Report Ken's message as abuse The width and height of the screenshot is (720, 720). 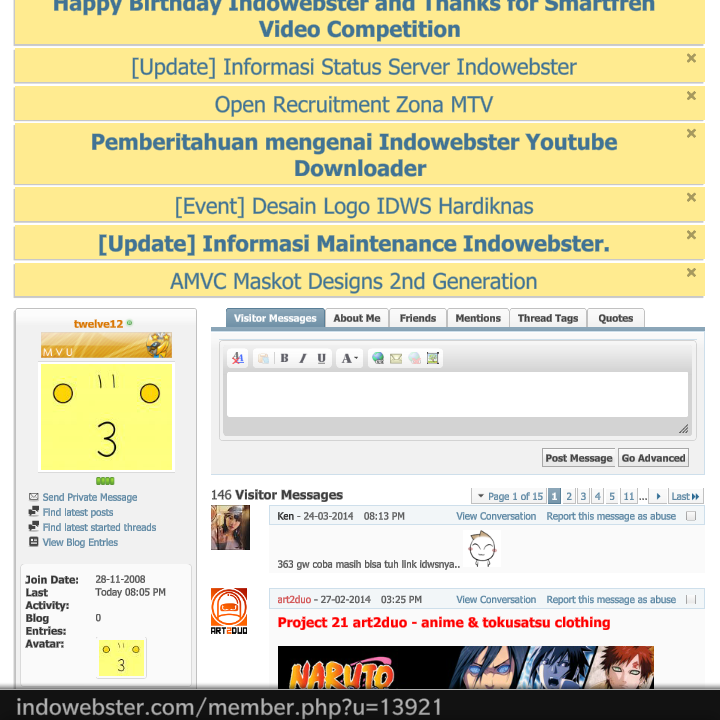(611, 516)
